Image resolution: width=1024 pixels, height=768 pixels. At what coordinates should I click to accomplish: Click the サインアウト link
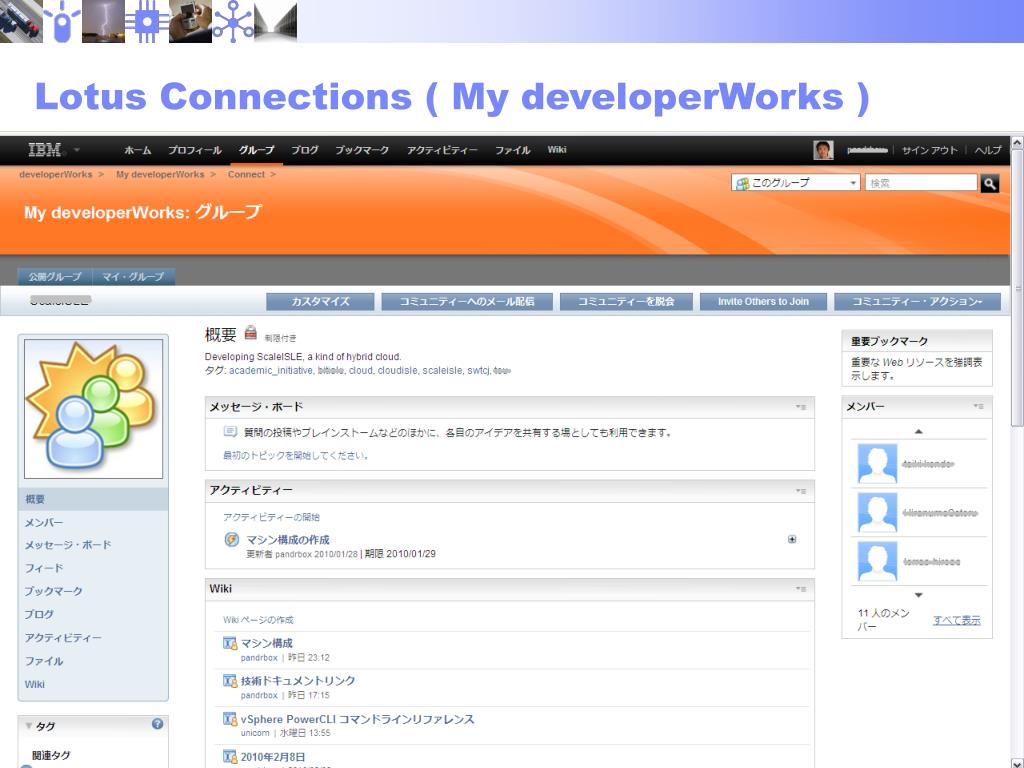(930, 150)
